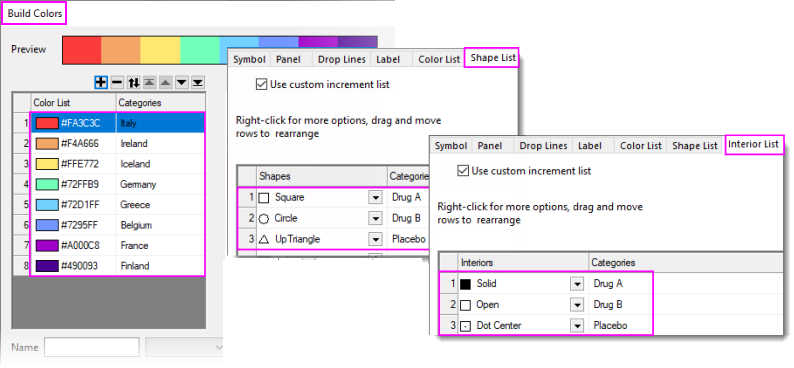Image resolution: width=794 pixels, height=368 pixels.
Task: Click the grayed move-to-top icon in Build Colors
Action: tap(149, 82)
